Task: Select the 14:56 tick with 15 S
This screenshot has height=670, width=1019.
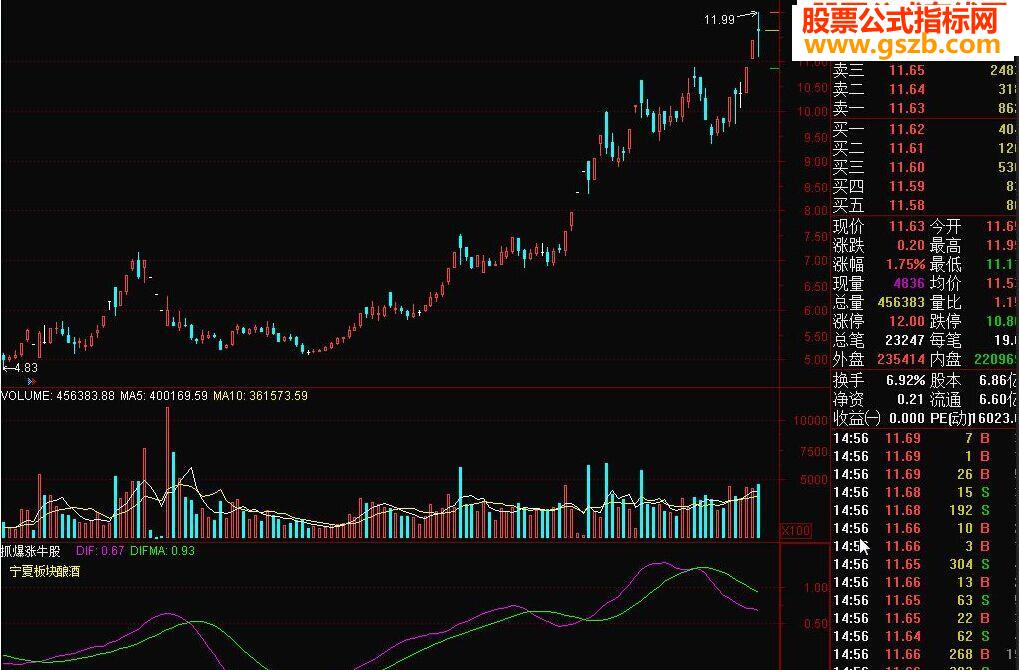Action: point(924,493)
